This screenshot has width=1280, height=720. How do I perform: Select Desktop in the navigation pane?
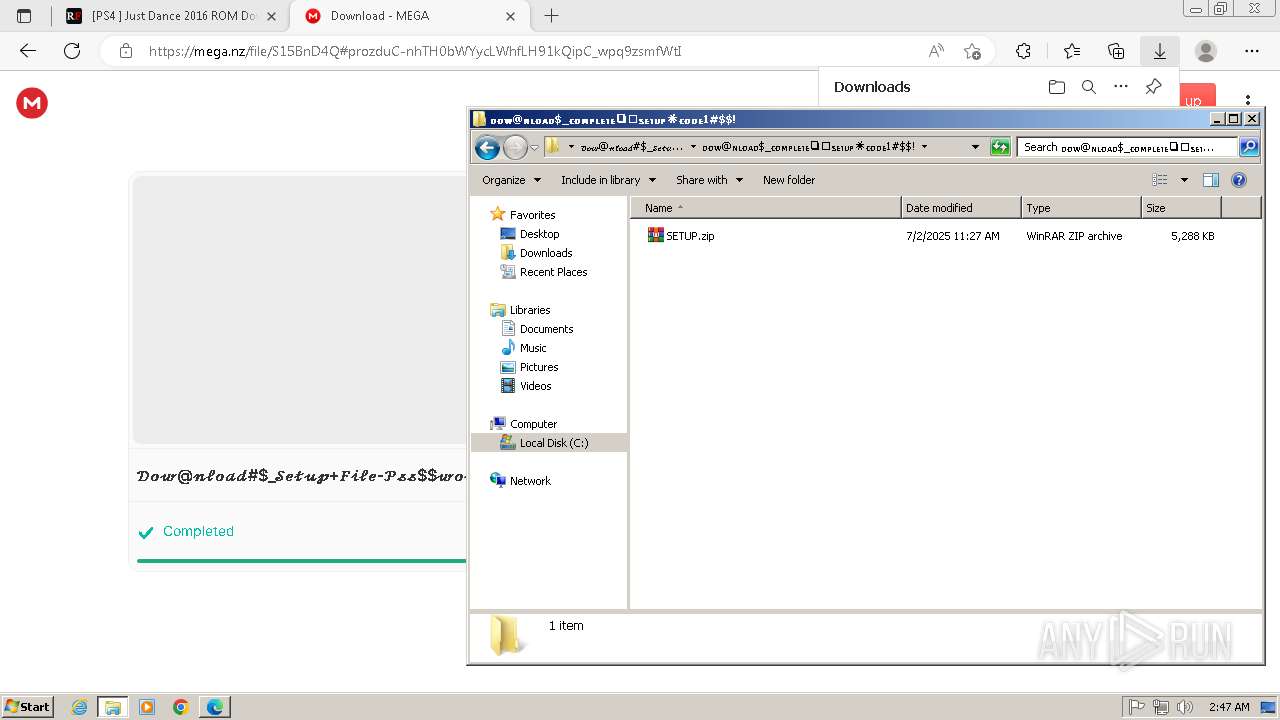click(539, 234)
